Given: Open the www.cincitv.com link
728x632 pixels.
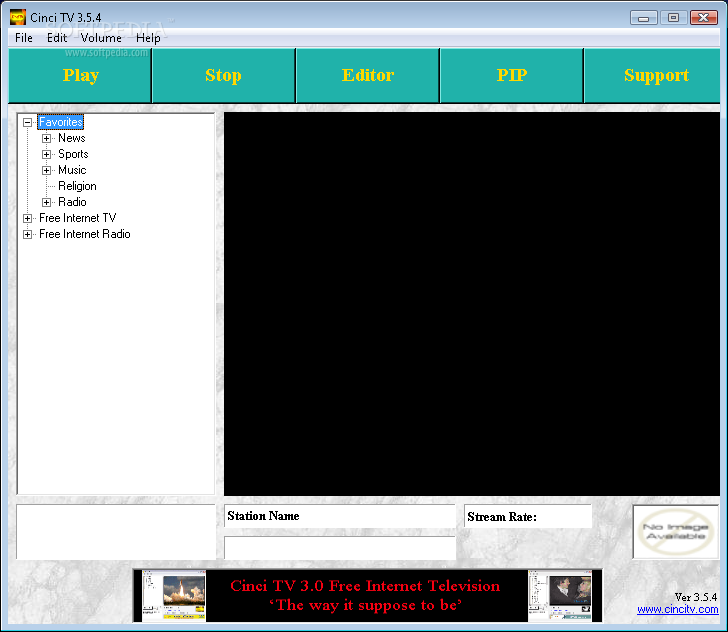Looking at the screenshot, I should [677, 609].
